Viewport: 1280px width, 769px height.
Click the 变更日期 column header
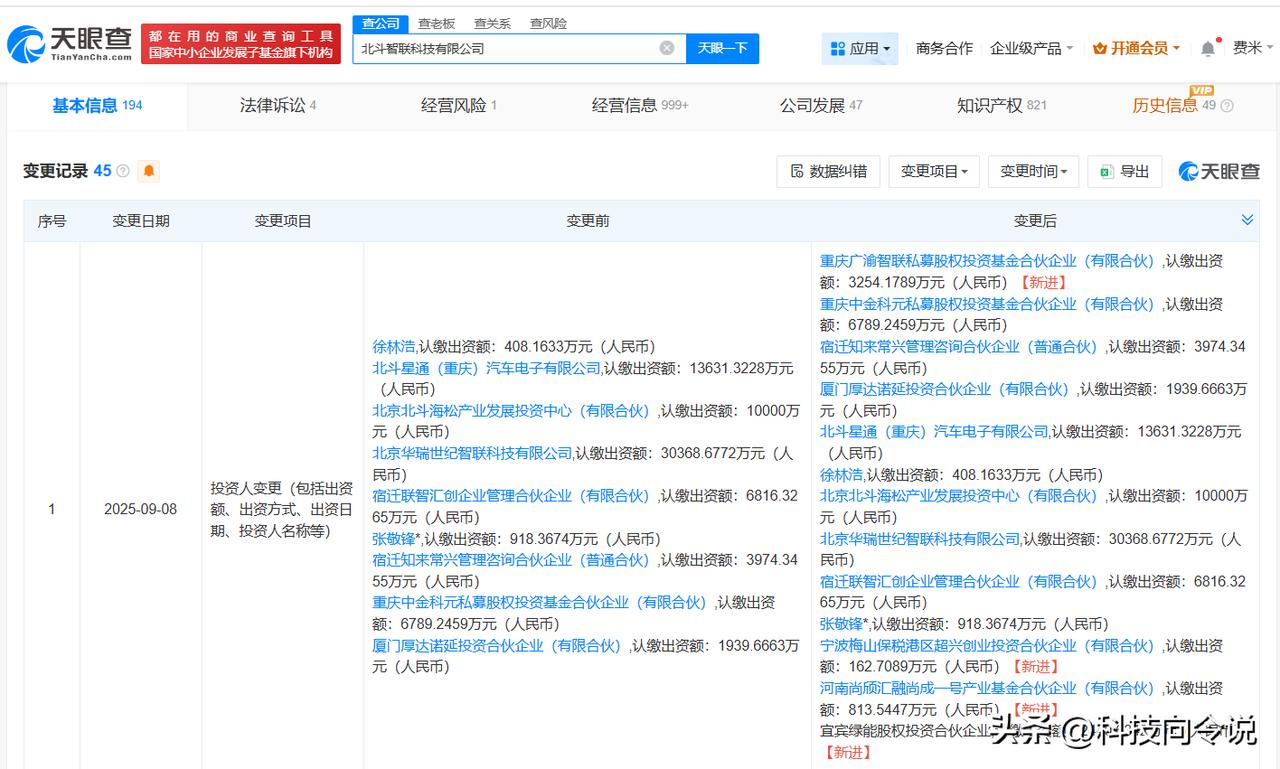pos(140,221)
